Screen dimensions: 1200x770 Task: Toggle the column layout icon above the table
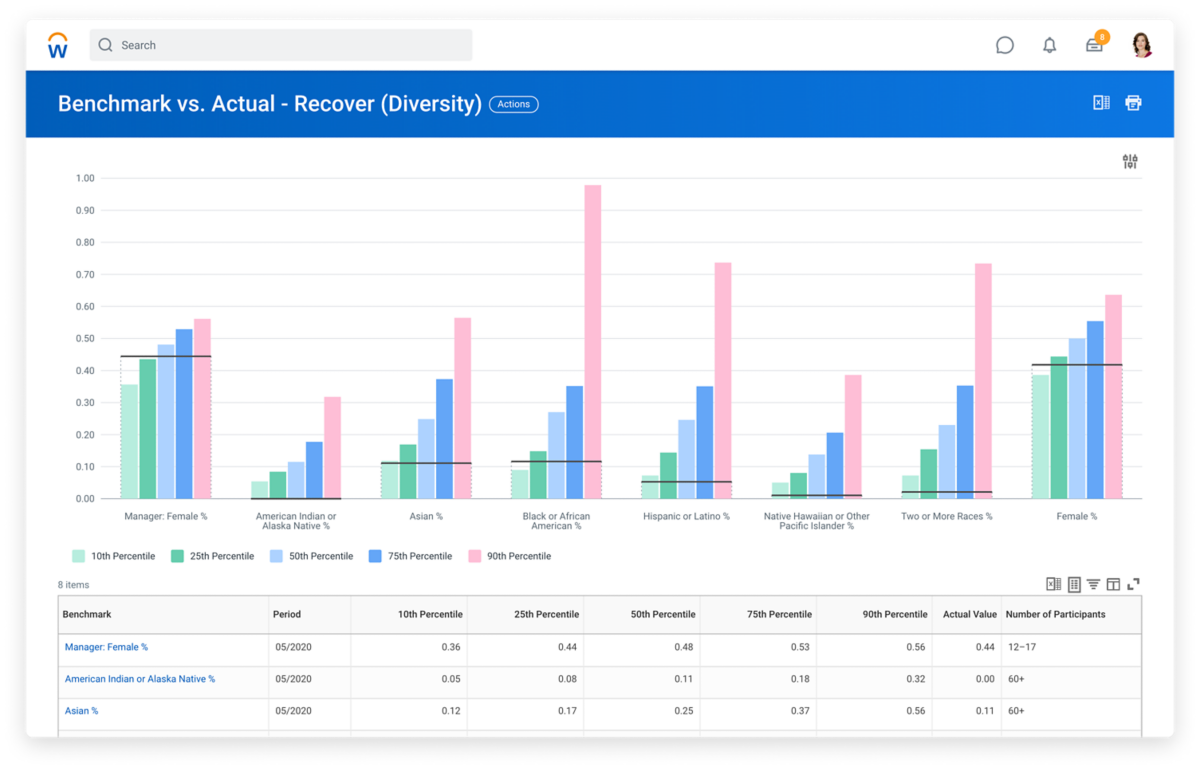(x=1113, y=583)
